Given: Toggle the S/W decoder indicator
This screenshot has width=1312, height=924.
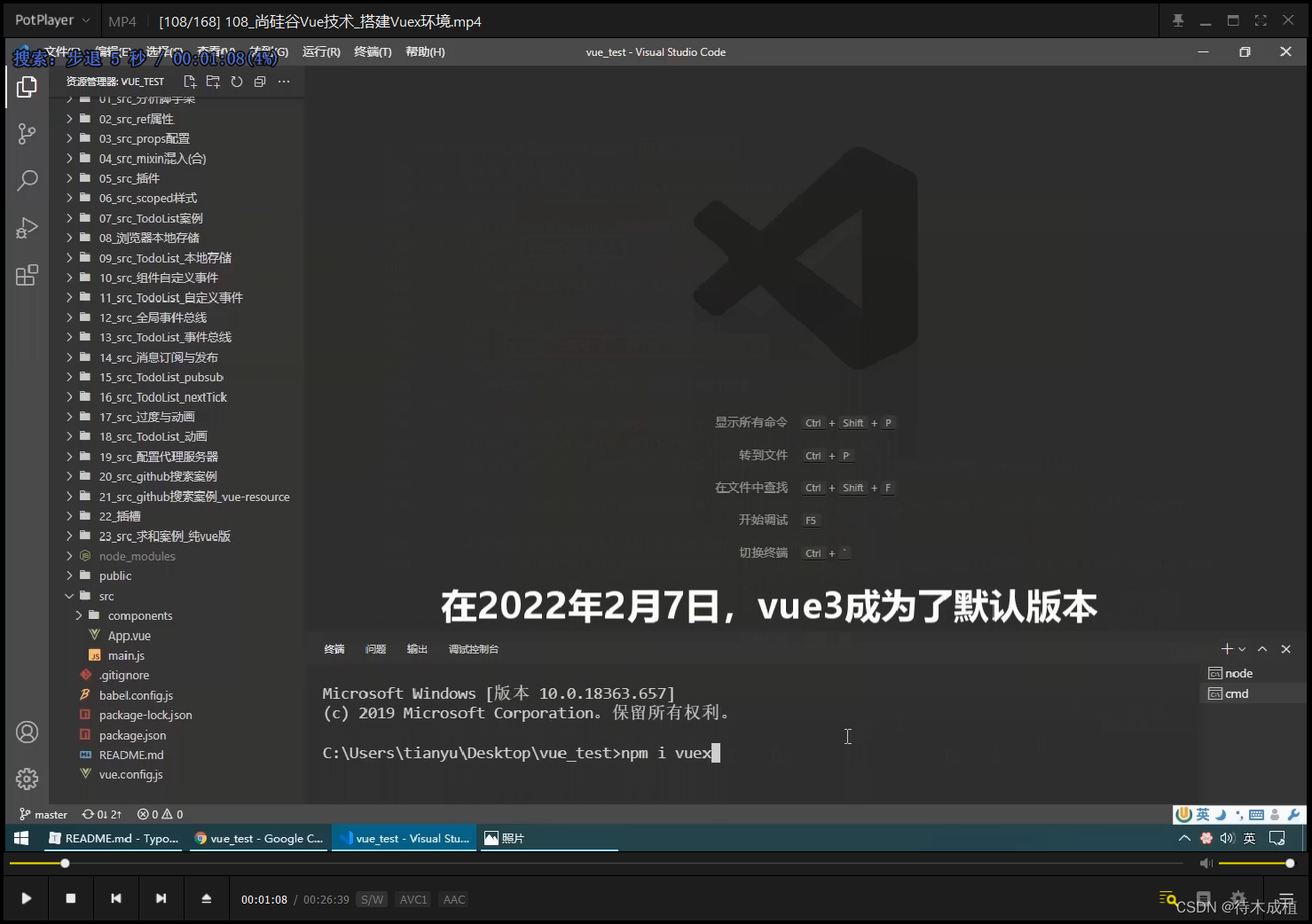Looking at the screenshot, I should 373,899.
